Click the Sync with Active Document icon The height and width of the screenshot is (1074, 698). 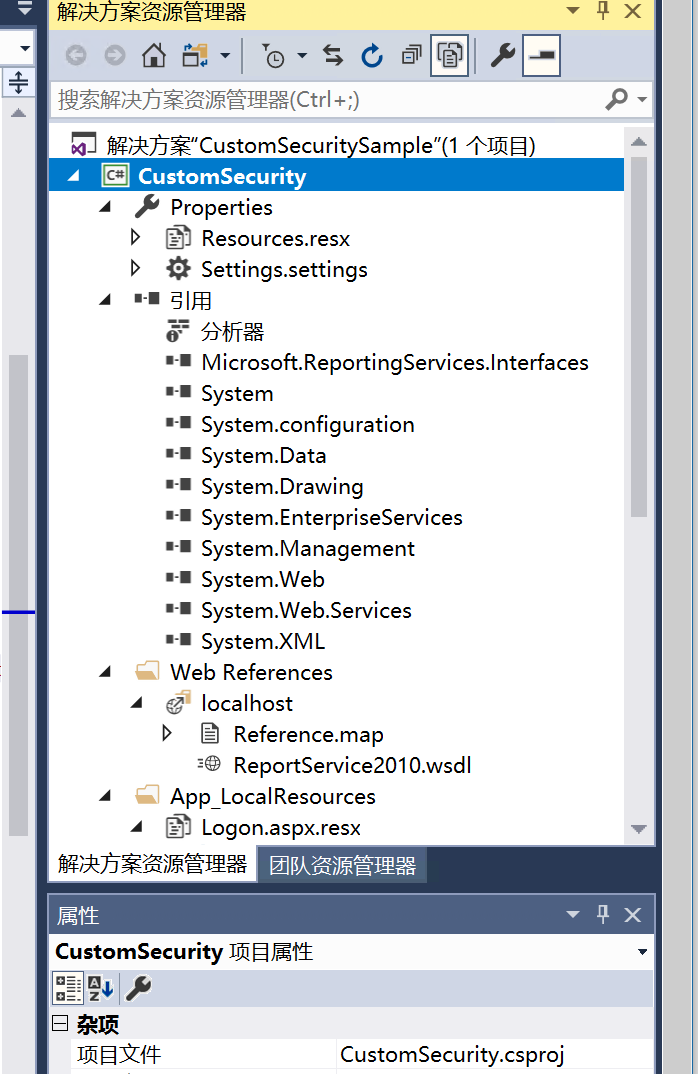(x=333, y=55)
